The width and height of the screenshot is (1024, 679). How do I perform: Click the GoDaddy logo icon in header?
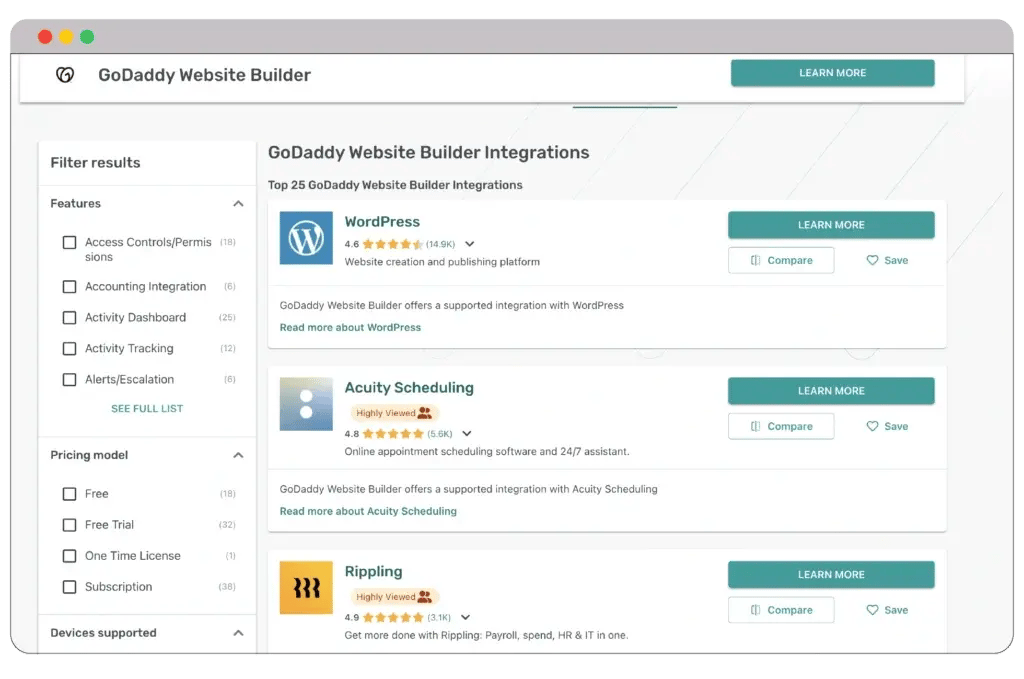pos(65,75)
